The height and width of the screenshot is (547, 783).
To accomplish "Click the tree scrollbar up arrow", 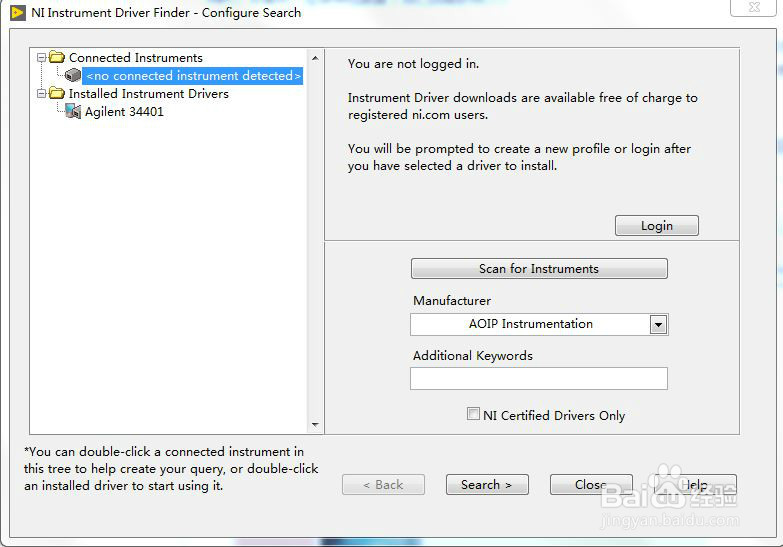I will coord(315,58).
